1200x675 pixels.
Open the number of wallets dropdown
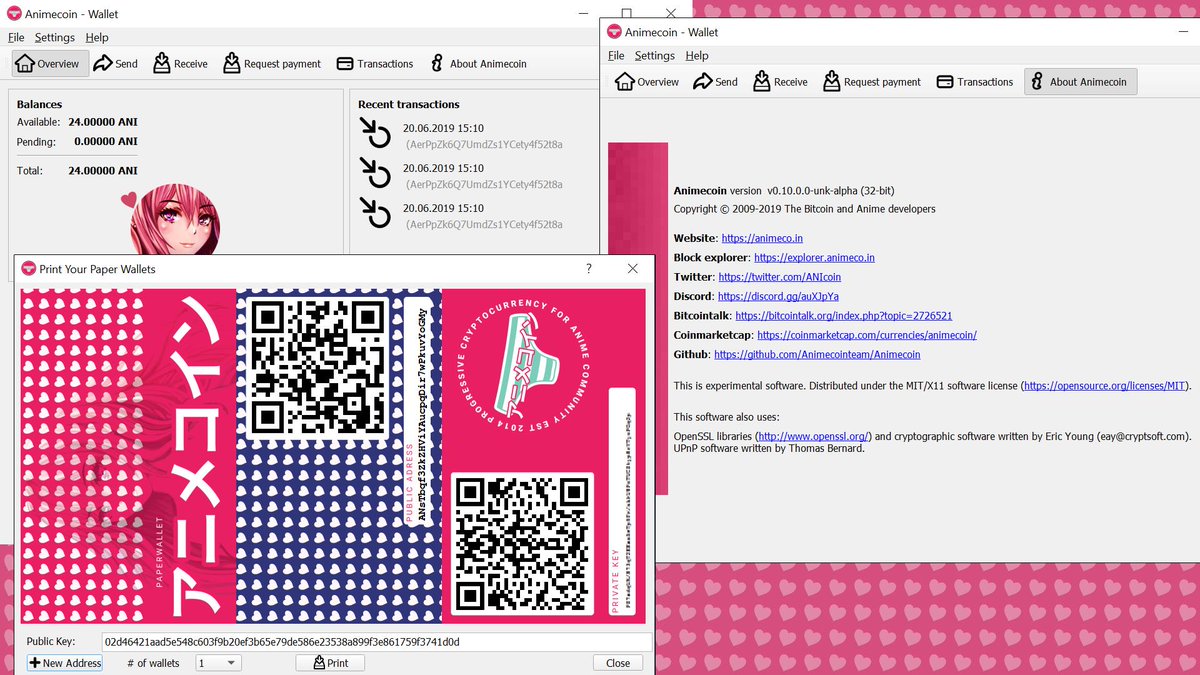(218, 663)
